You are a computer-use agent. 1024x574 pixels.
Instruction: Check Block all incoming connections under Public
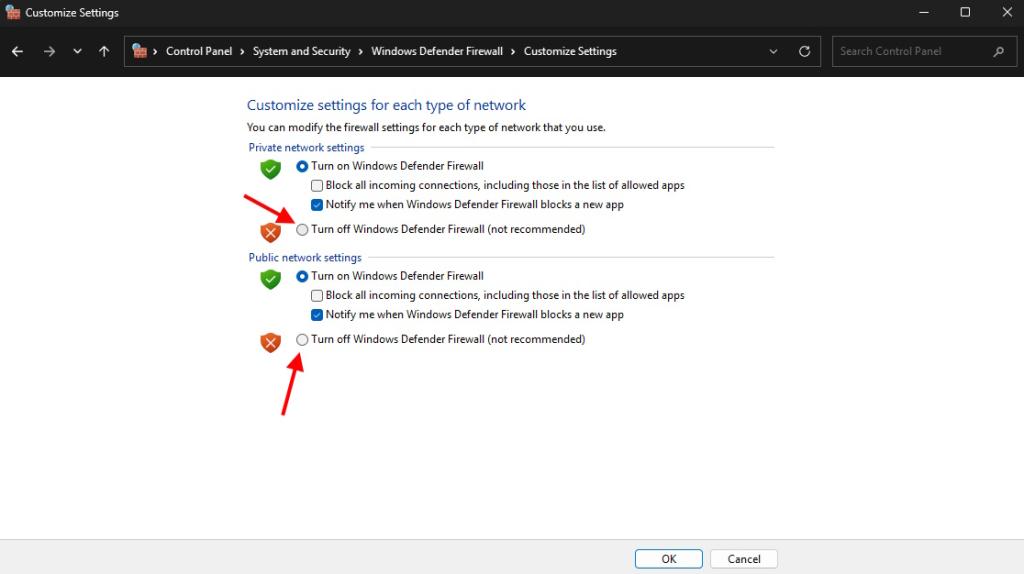tap(317, 295)
